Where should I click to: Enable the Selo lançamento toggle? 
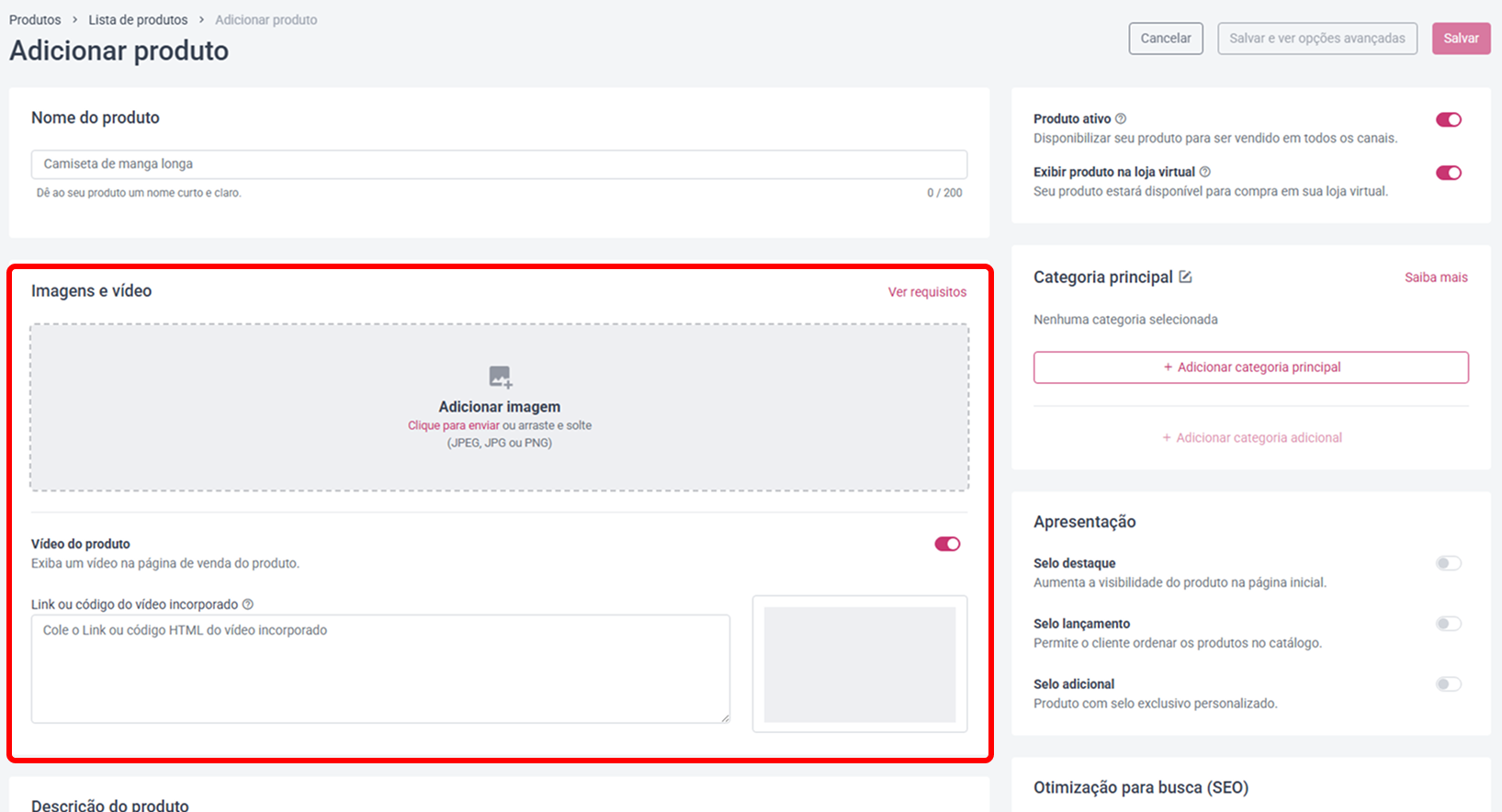point(1449,624)
